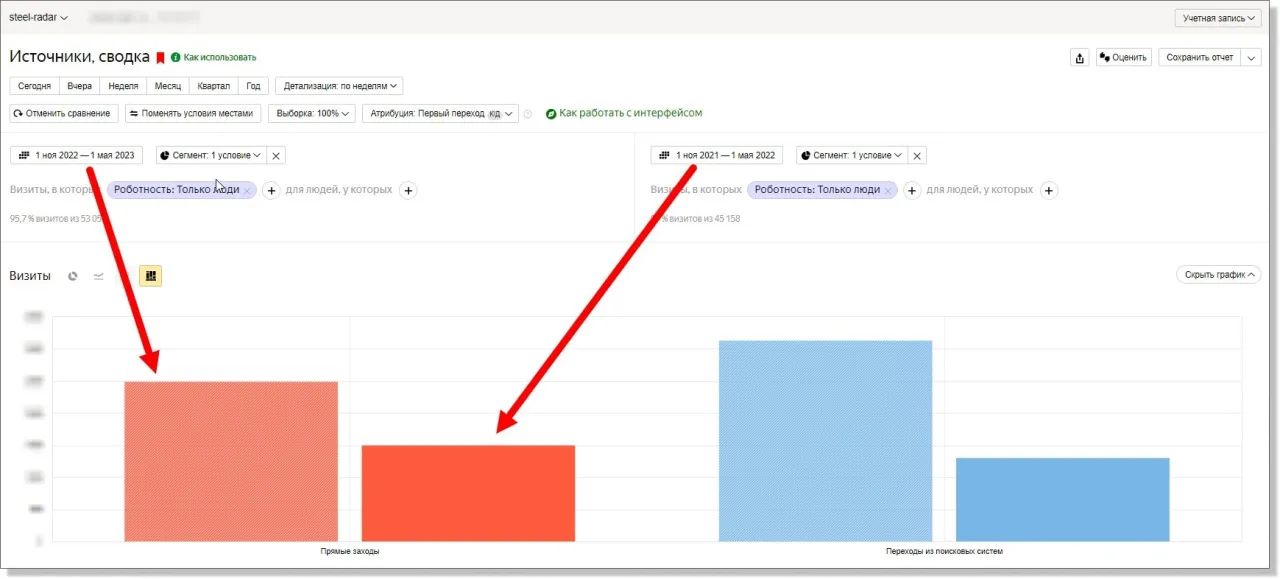Select the line chart view icon
1280x579 pixels.
click(x=98, y=276)
